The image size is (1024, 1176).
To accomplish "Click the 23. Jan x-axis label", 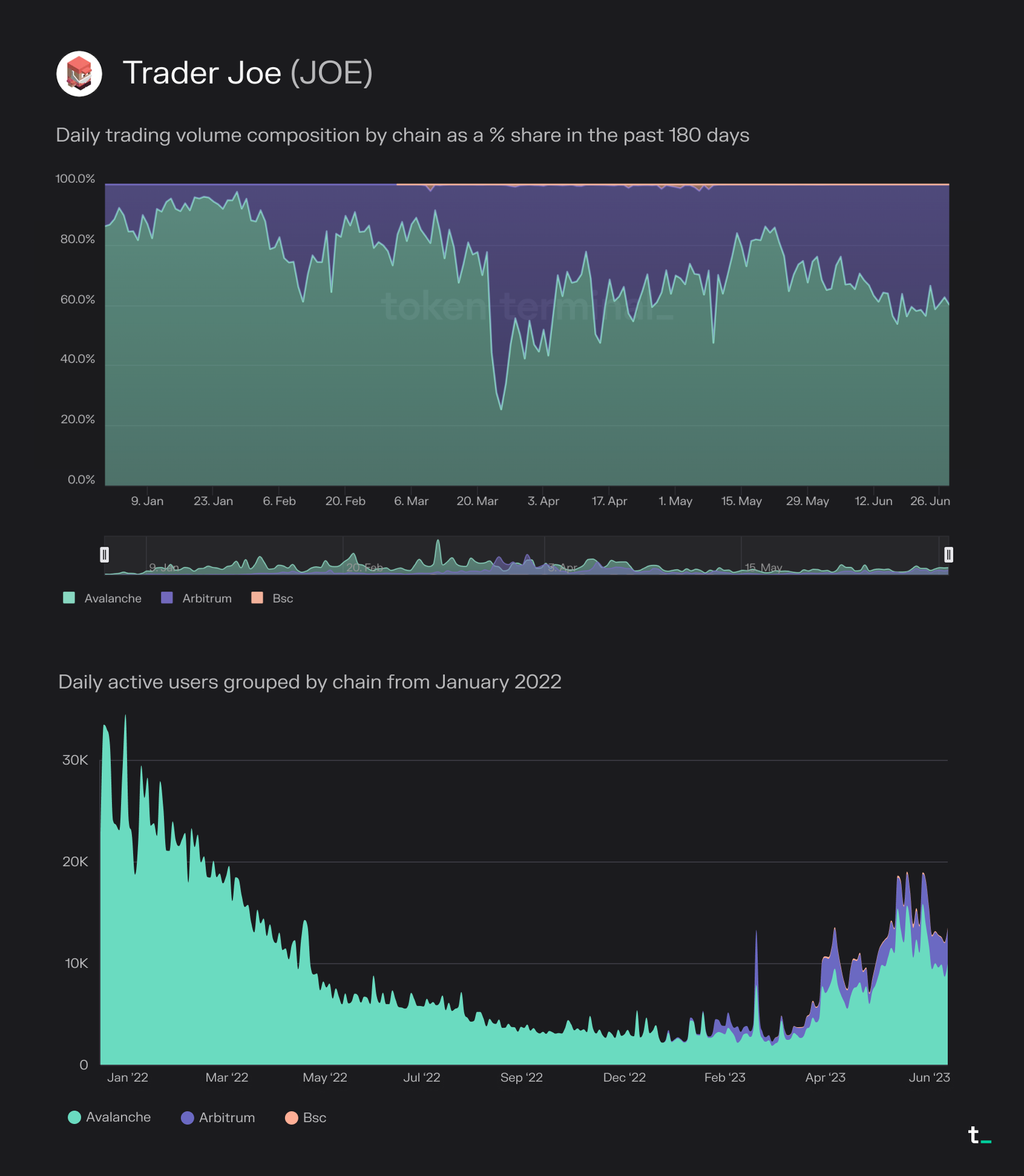I will [213, 501].
